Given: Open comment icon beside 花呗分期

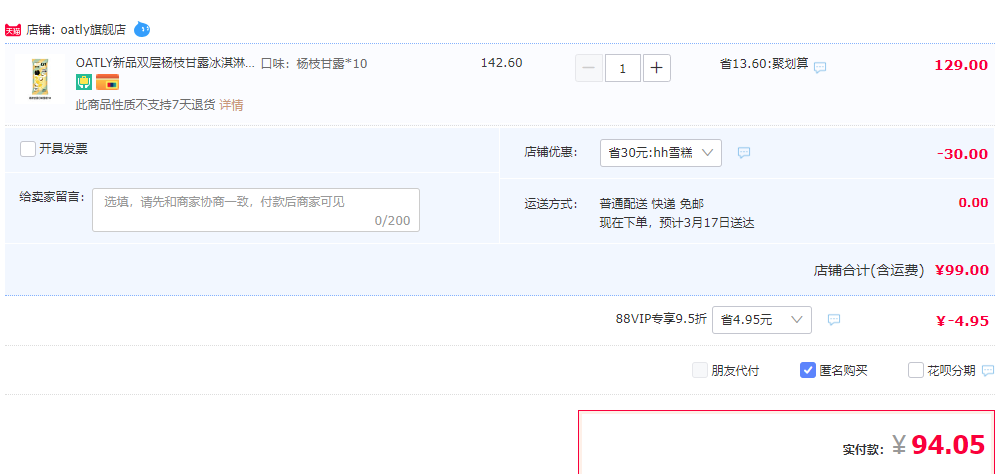Looking at the screenshot, I should point(988,370).
